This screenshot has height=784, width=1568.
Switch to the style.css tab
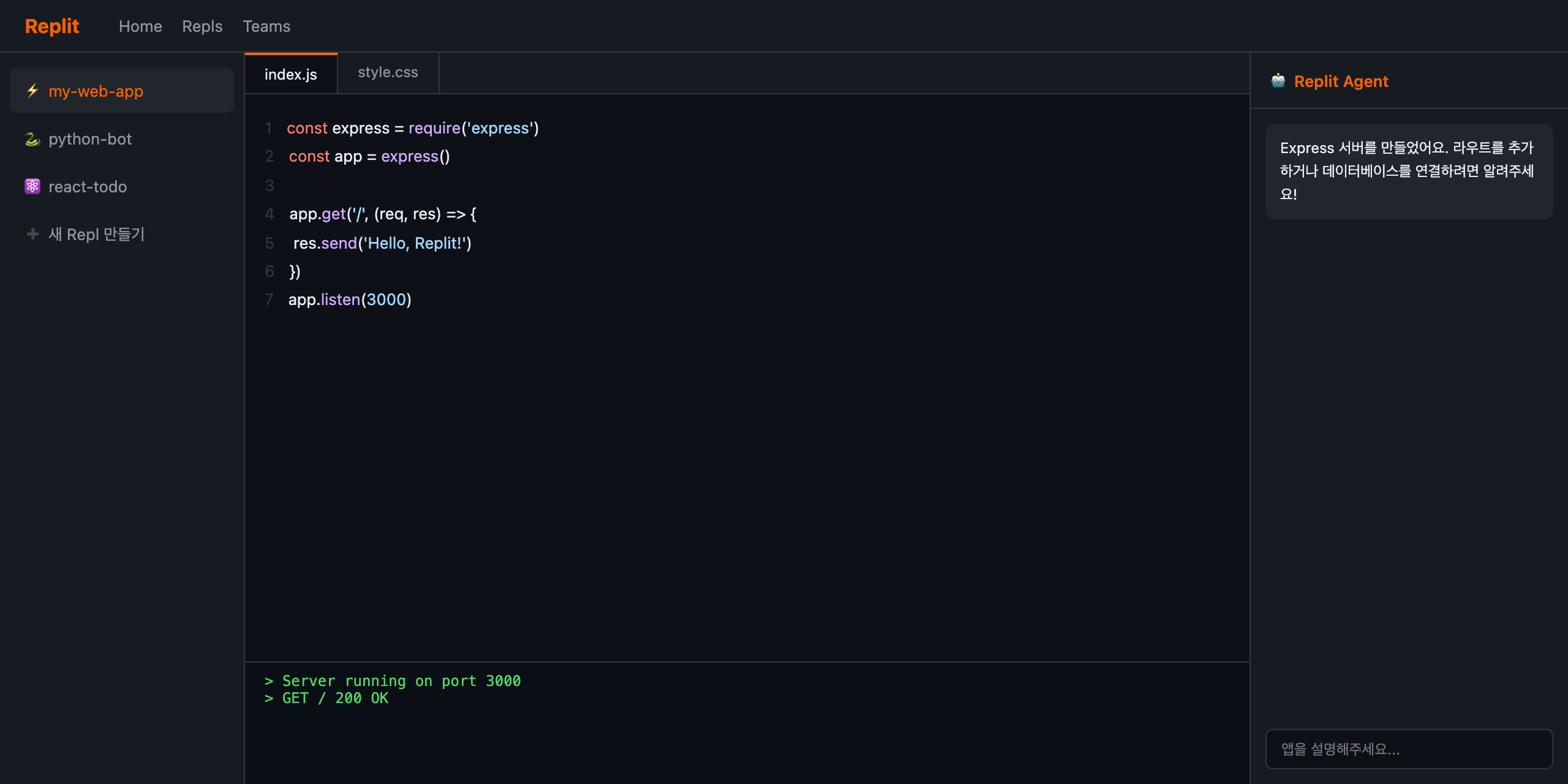click(x=388, y=72)
